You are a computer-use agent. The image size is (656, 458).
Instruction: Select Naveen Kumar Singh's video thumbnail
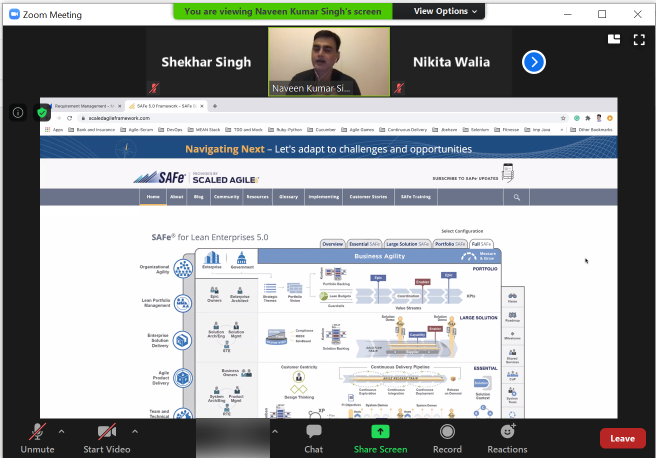329,62
